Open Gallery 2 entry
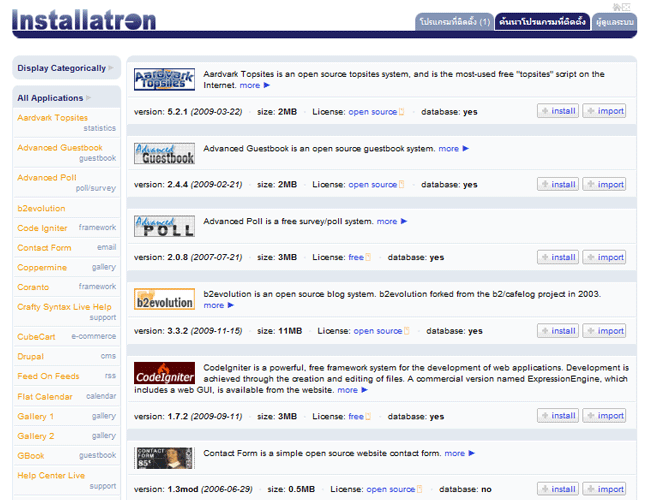 [36, 436]
